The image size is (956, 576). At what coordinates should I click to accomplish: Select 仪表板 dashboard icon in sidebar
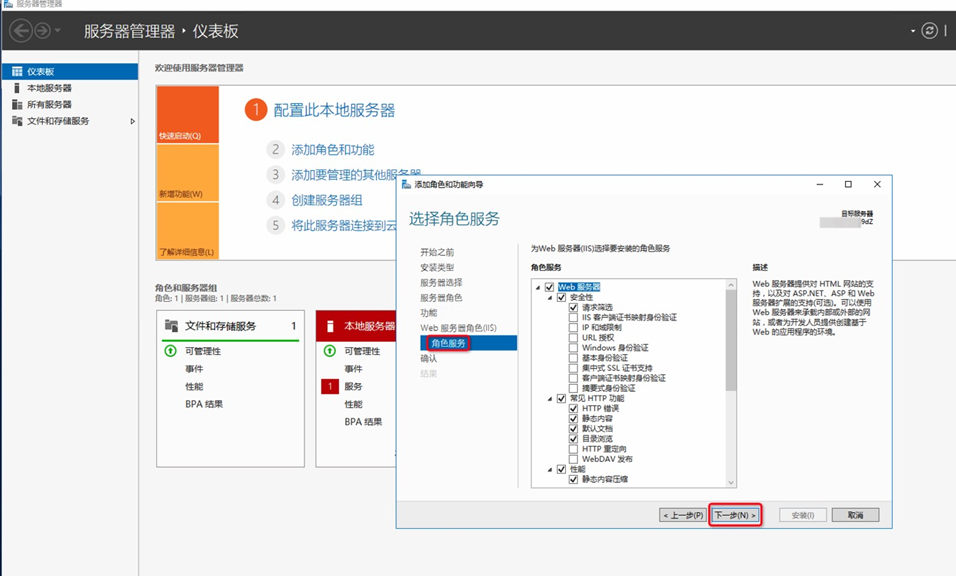click(17, 72)
